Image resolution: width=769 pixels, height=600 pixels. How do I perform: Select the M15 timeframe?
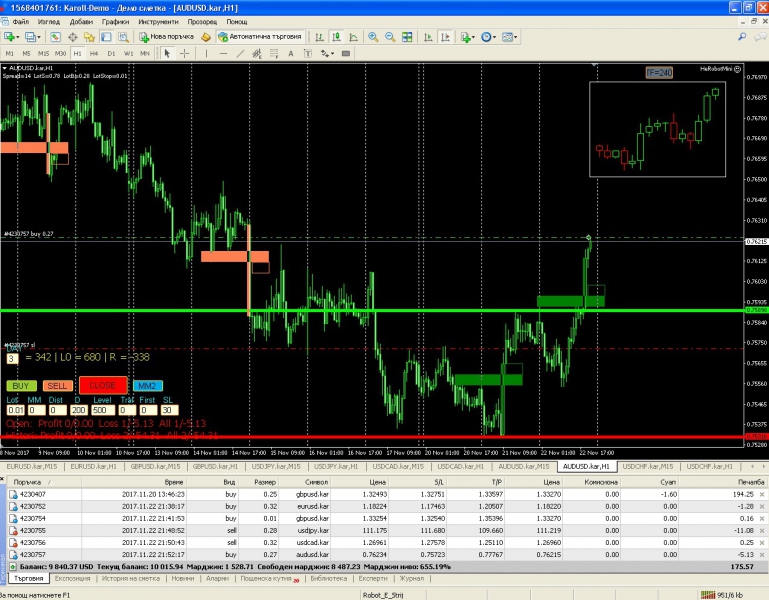pos(43,53)
